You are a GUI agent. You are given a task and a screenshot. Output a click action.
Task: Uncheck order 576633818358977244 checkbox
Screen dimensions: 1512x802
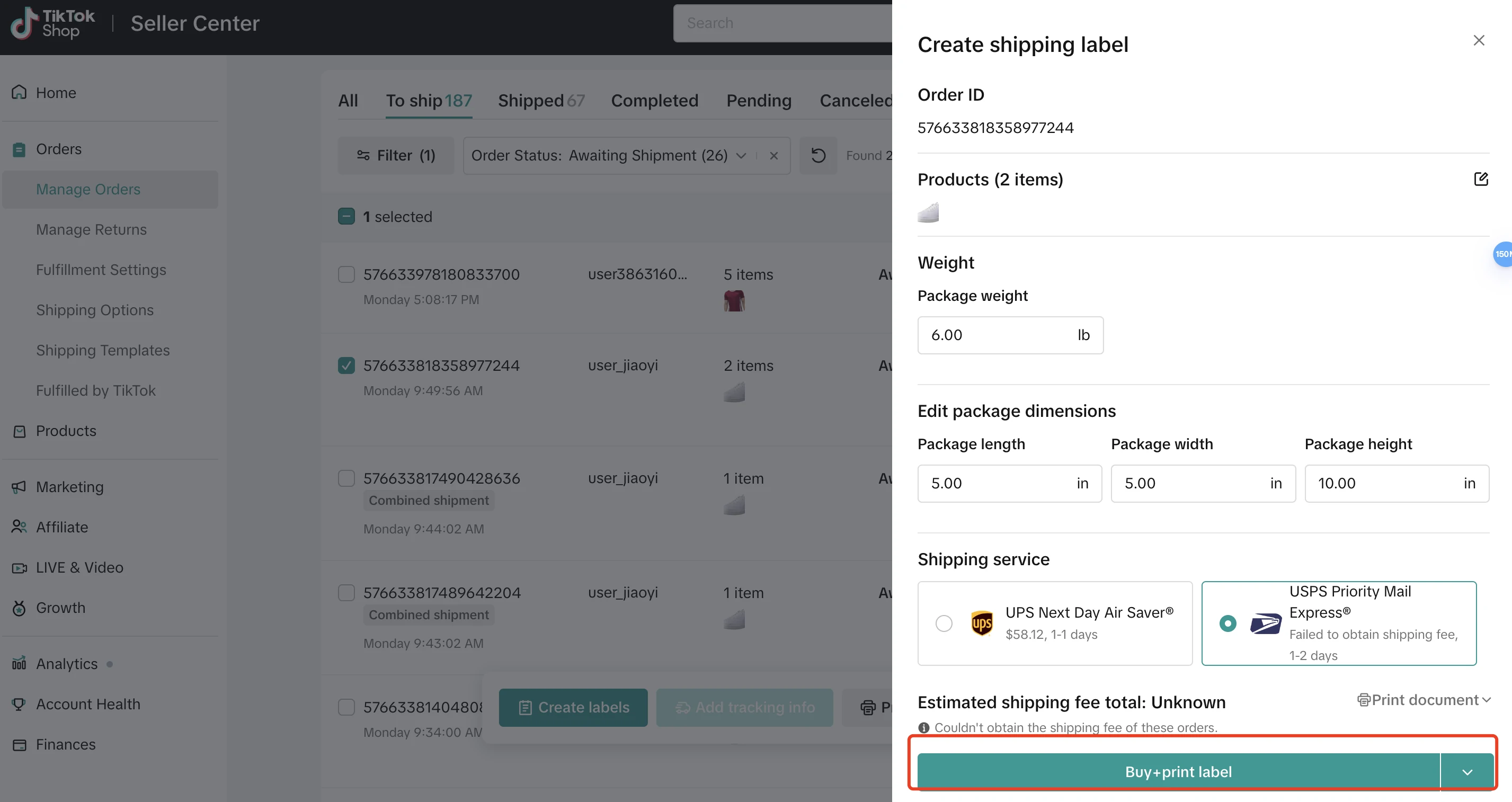pyautogui.click(x=346, y=366)
